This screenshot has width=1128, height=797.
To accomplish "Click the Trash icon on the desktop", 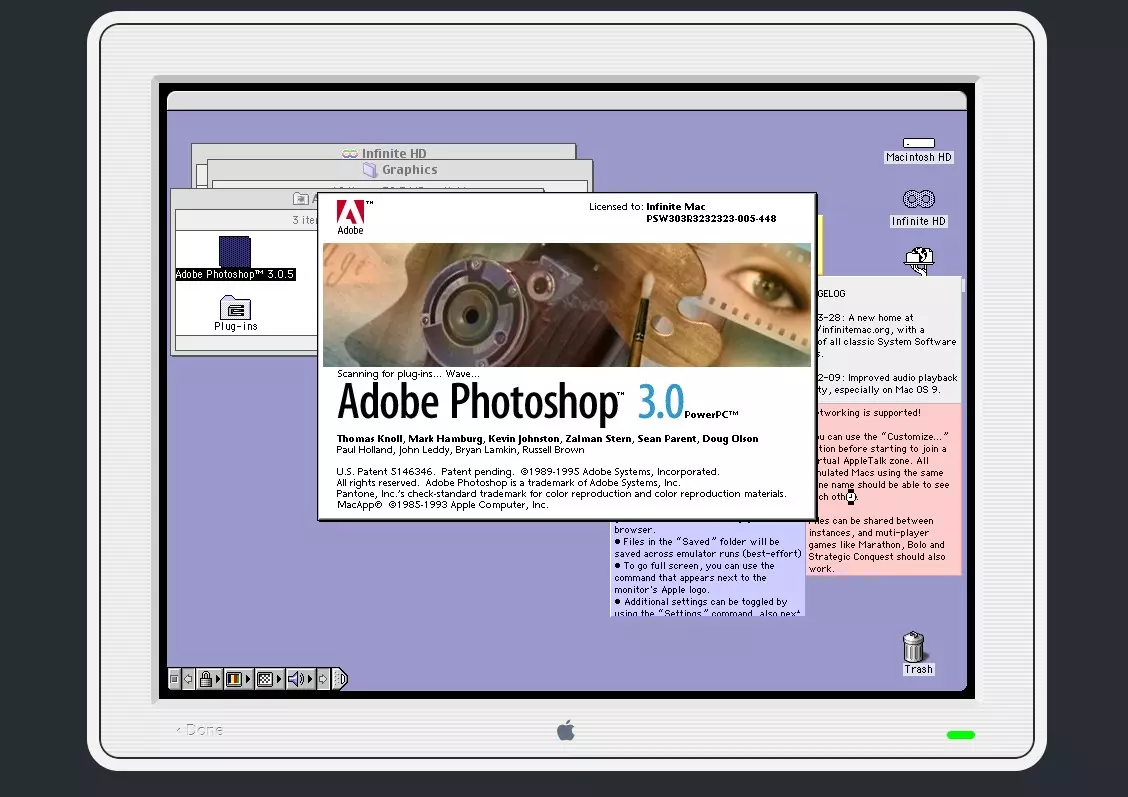I will pyautogui.click(x=914, y=647).
